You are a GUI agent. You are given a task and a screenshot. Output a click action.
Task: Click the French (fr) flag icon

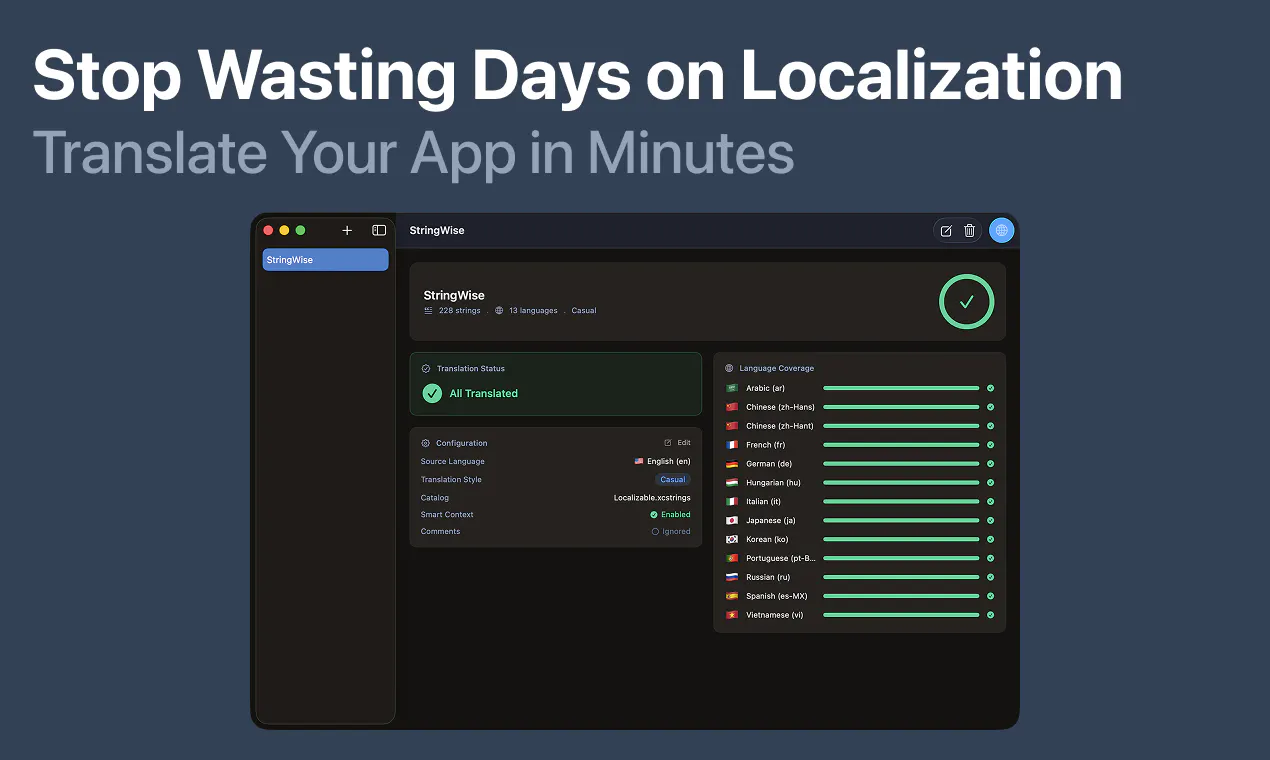[x=731, y=445]
